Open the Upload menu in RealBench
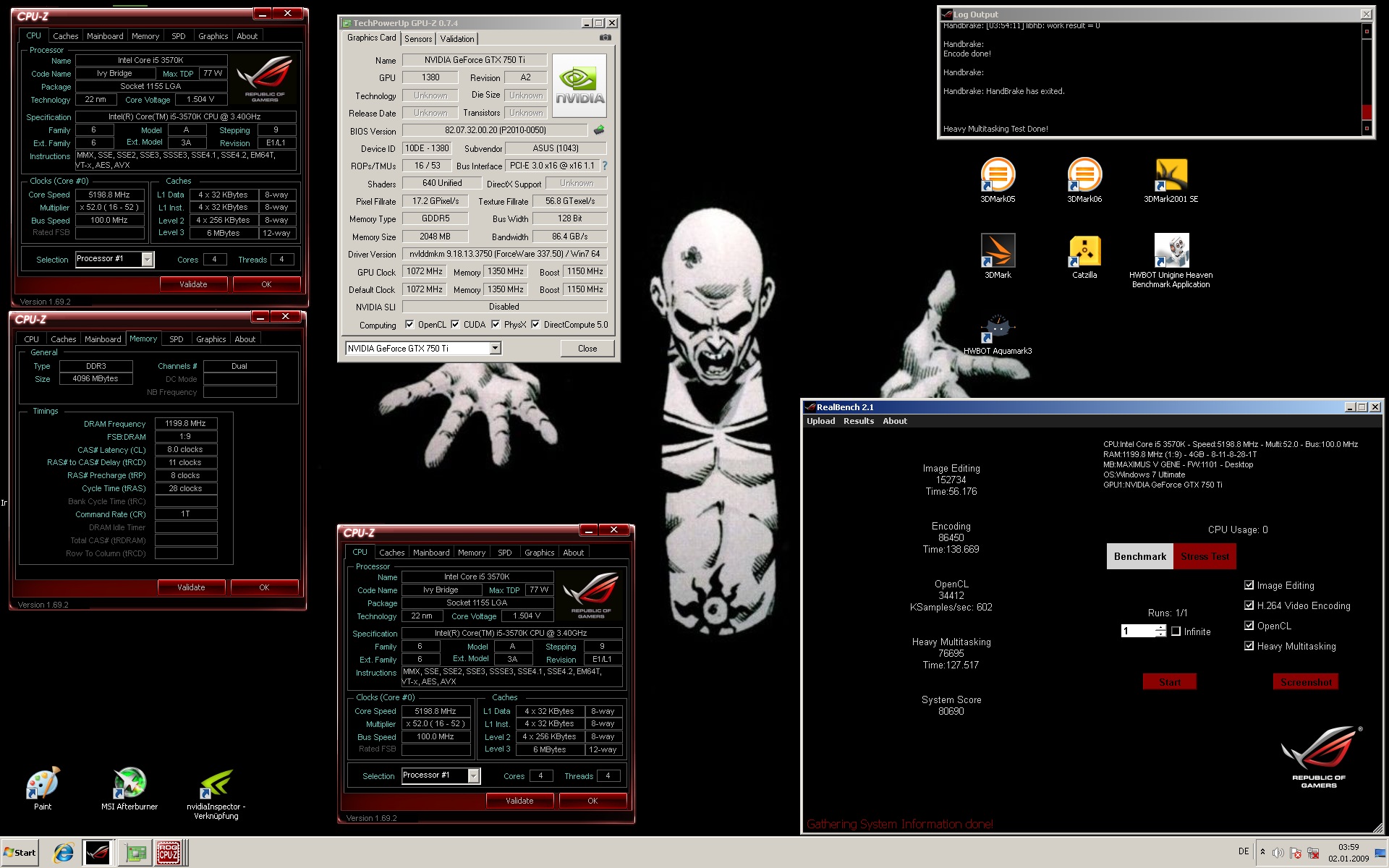This screenshot has height=868, width=1389. tap(821, 421)
